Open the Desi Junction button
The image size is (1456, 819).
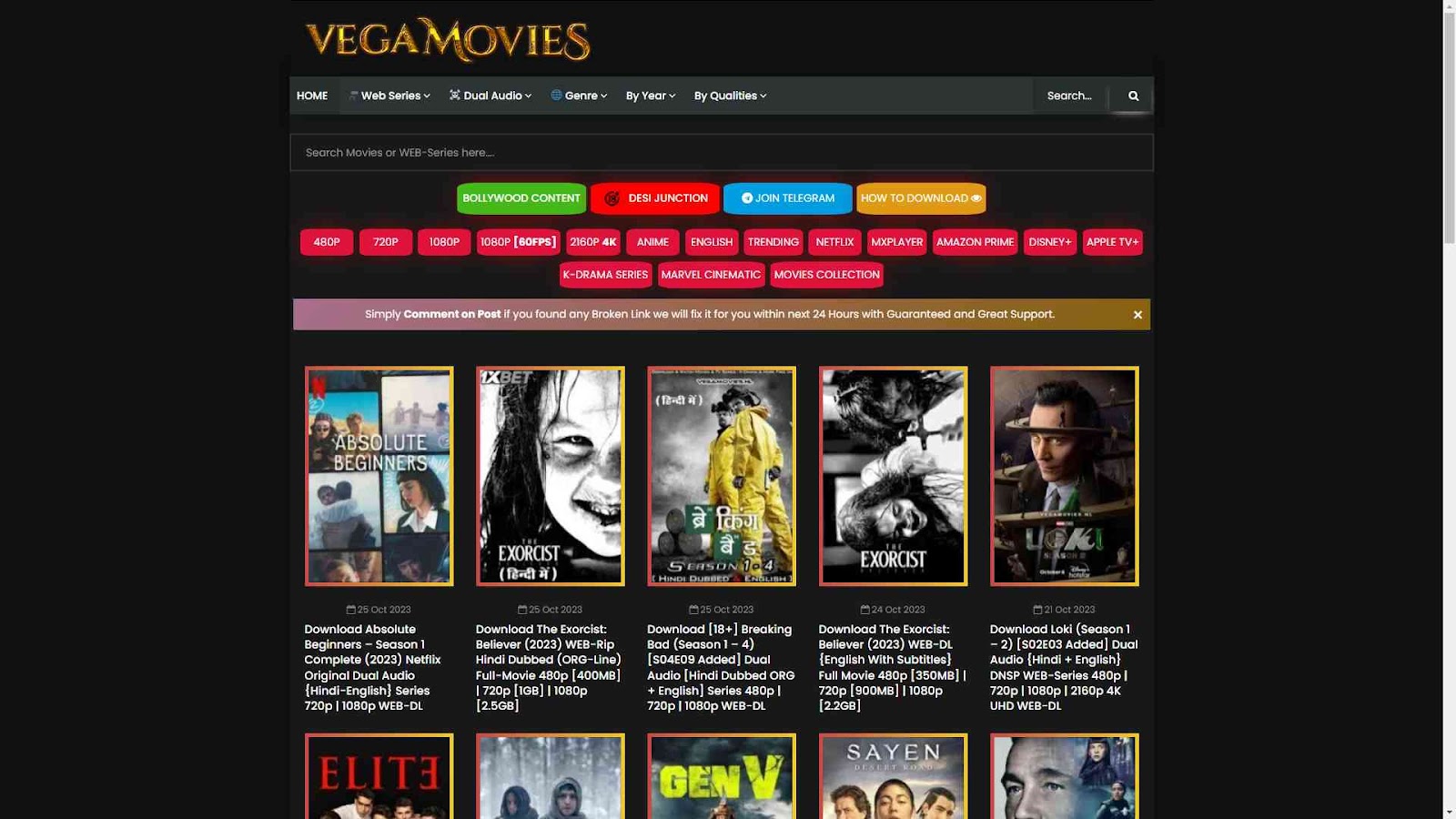click(x=655, y=198)
